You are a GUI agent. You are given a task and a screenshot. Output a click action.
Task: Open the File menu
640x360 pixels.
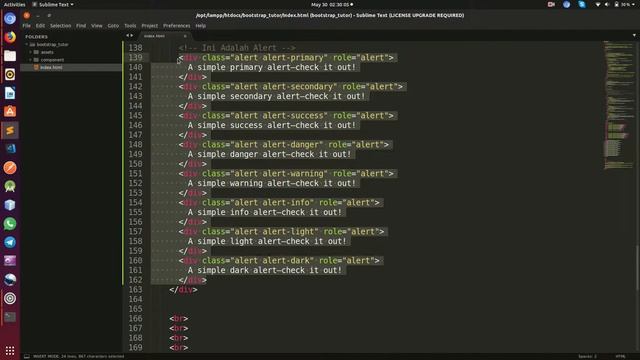[x=27, y=26]
